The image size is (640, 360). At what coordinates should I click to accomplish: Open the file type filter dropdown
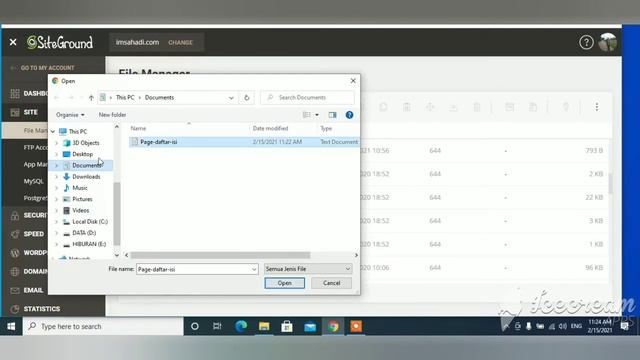coord(347,269)
